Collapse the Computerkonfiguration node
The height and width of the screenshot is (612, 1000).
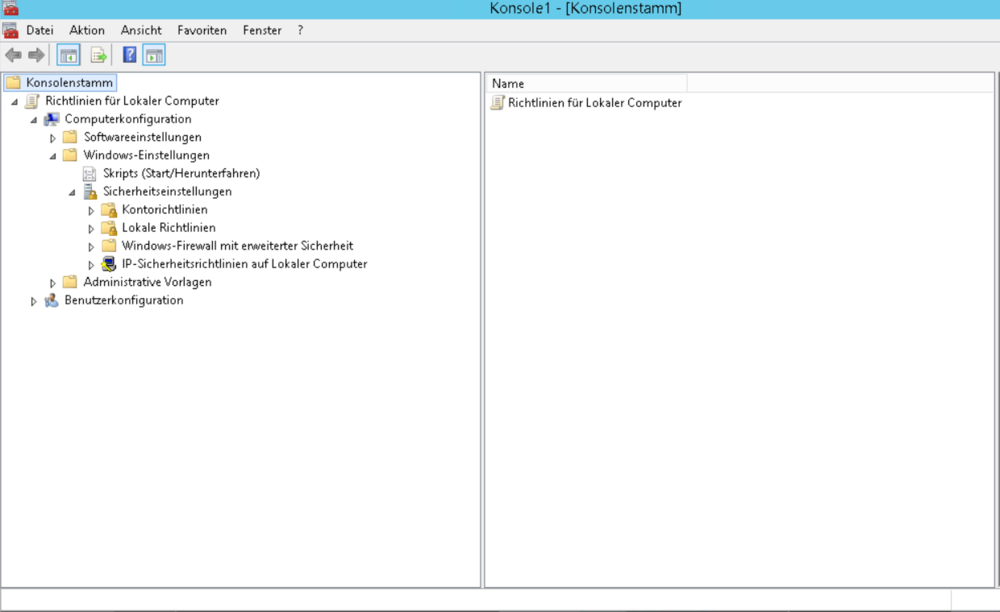[x=34, y=120]
